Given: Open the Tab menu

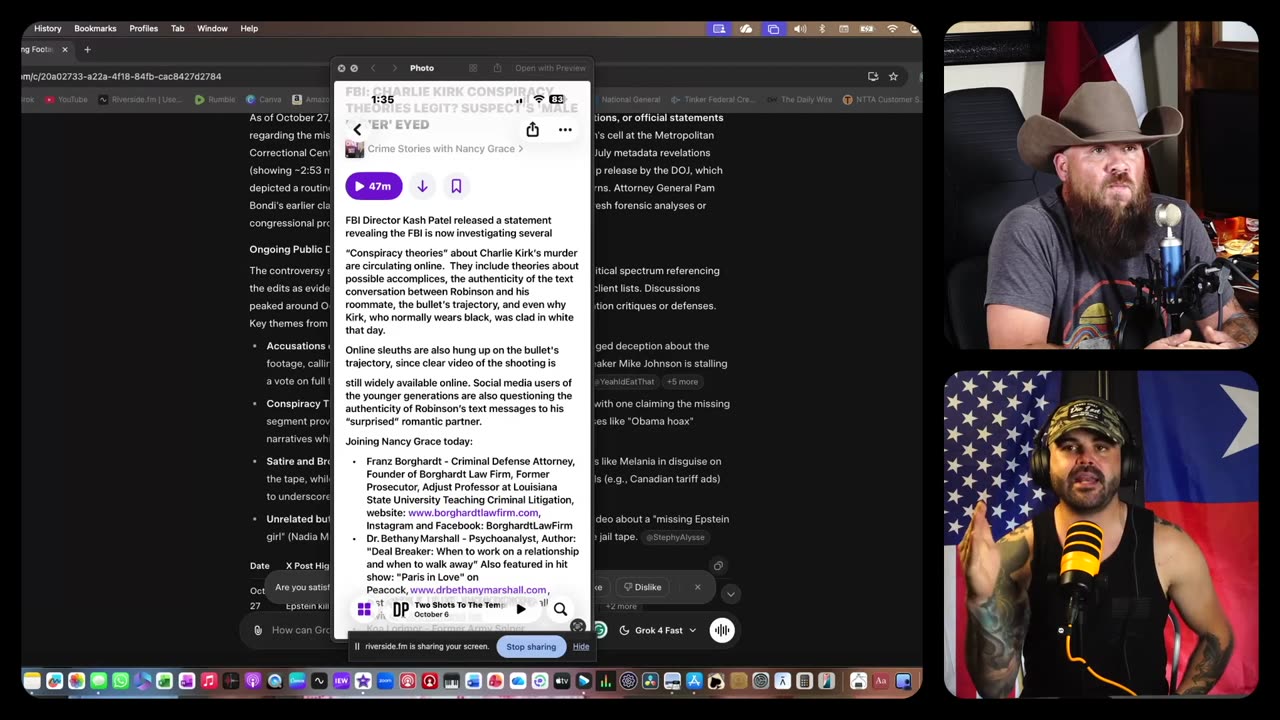Looking at the screenshot, I should pos(177,29).
